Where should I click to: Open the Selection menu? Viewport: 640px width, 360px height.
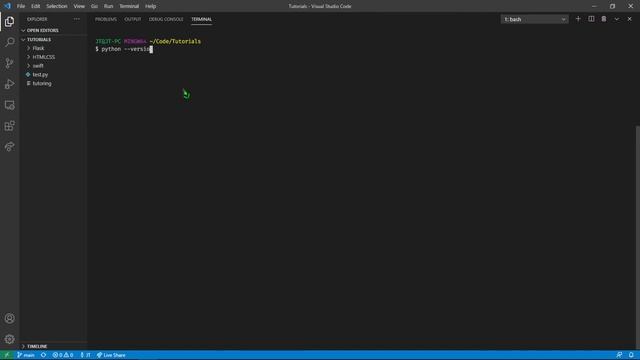[57, 6]
